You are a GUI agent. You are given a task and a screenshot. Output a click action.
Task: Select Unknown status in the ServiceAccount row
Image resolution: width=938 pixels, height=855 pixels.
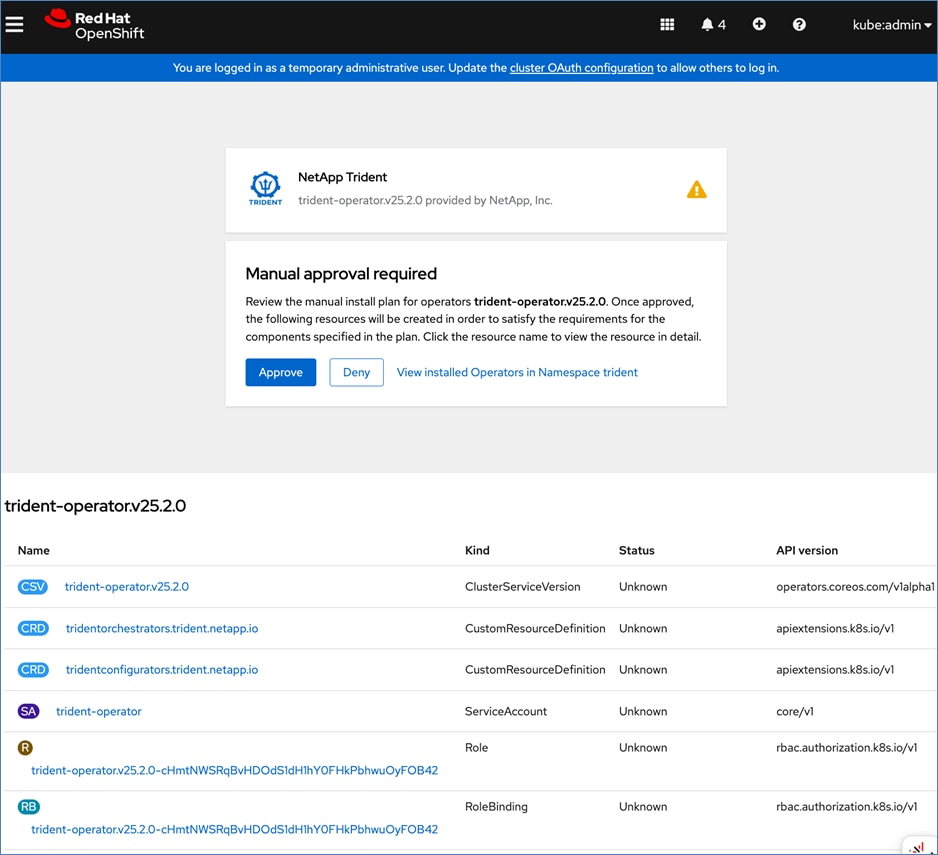[643, 711]
